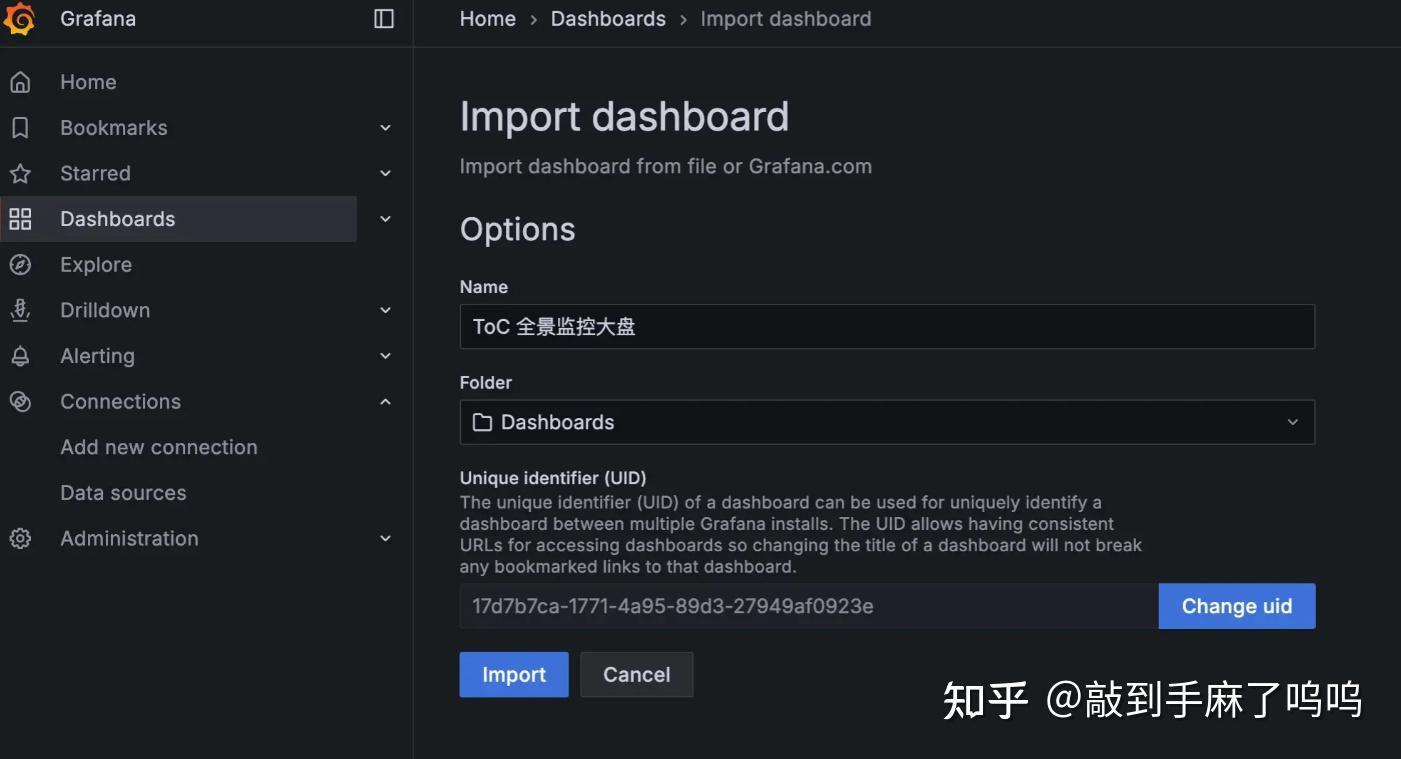Open Connections in the sidebar
This screenshot has height=759, width=1401.
(120, 401)
